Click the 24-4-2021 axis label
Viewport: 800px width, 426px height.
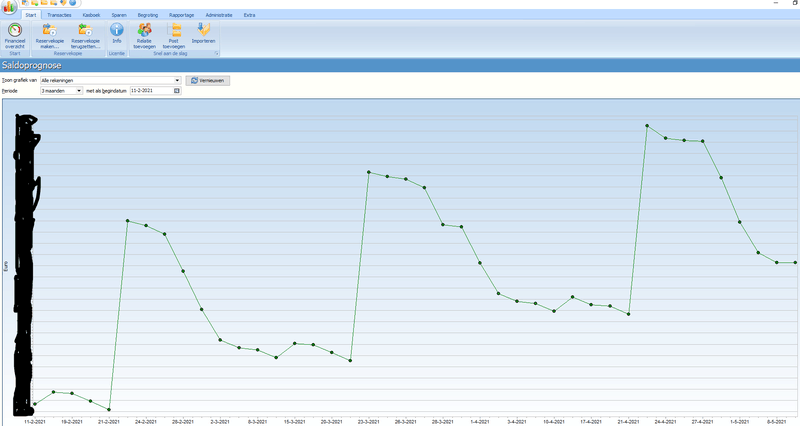665,422
